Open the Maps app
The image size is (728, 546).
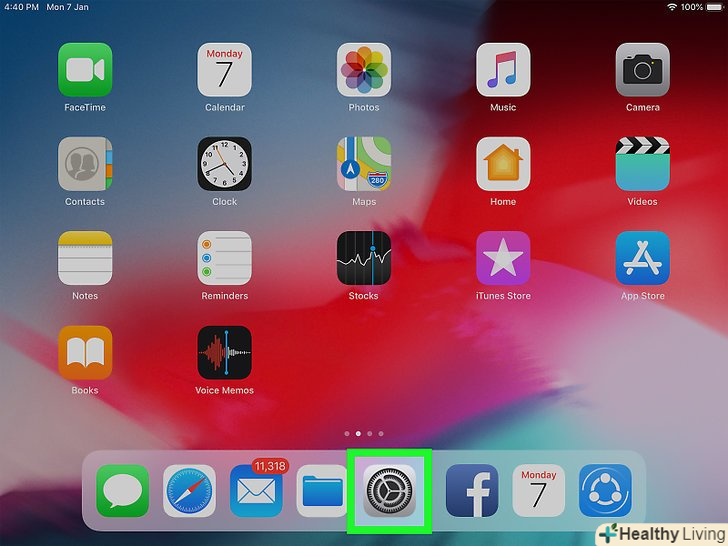click(x=364, y=163)
